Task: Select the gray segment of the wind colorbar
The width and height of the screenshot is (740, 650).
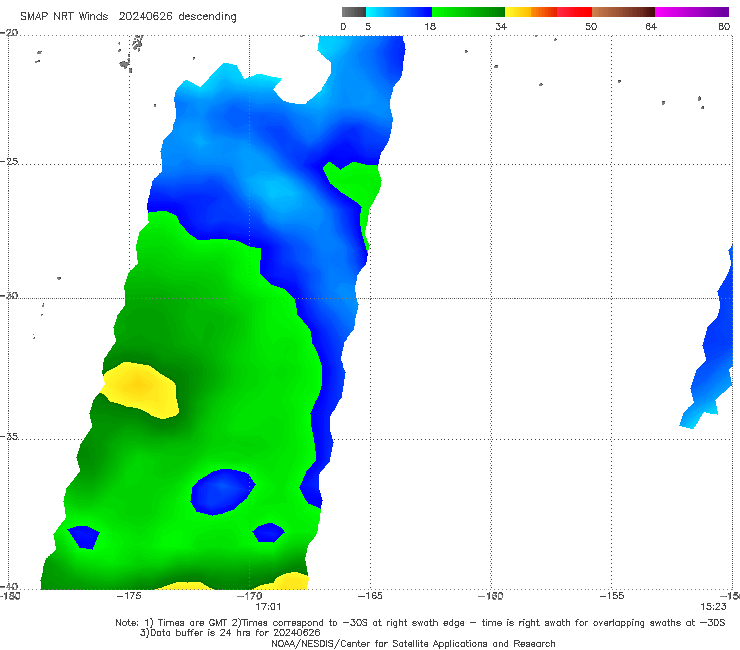Action: tap(353, 12)
